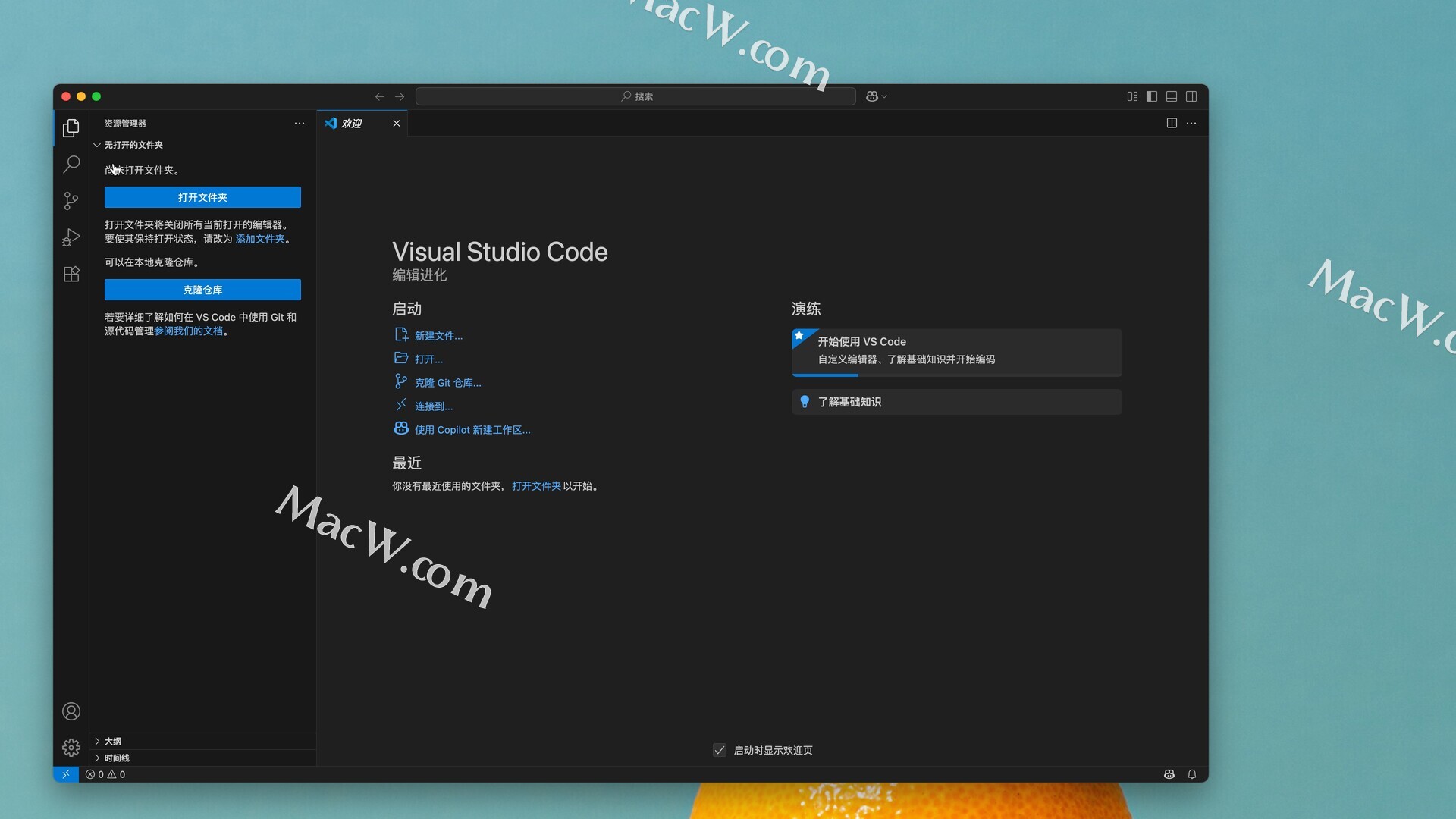The image size is (1456, 819).
Task: Click 打开文件夹 link under 最近
Action: point(536,486)
